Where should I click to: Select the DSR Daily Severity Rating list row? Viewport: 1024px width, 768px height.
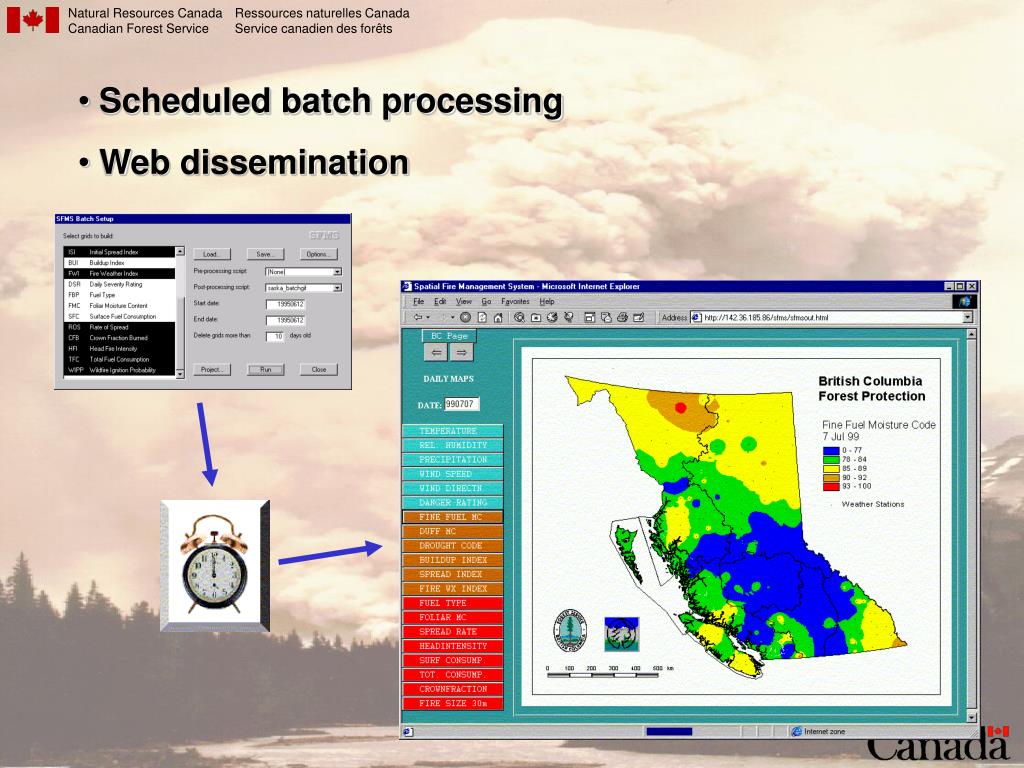(x=120, y=284)
